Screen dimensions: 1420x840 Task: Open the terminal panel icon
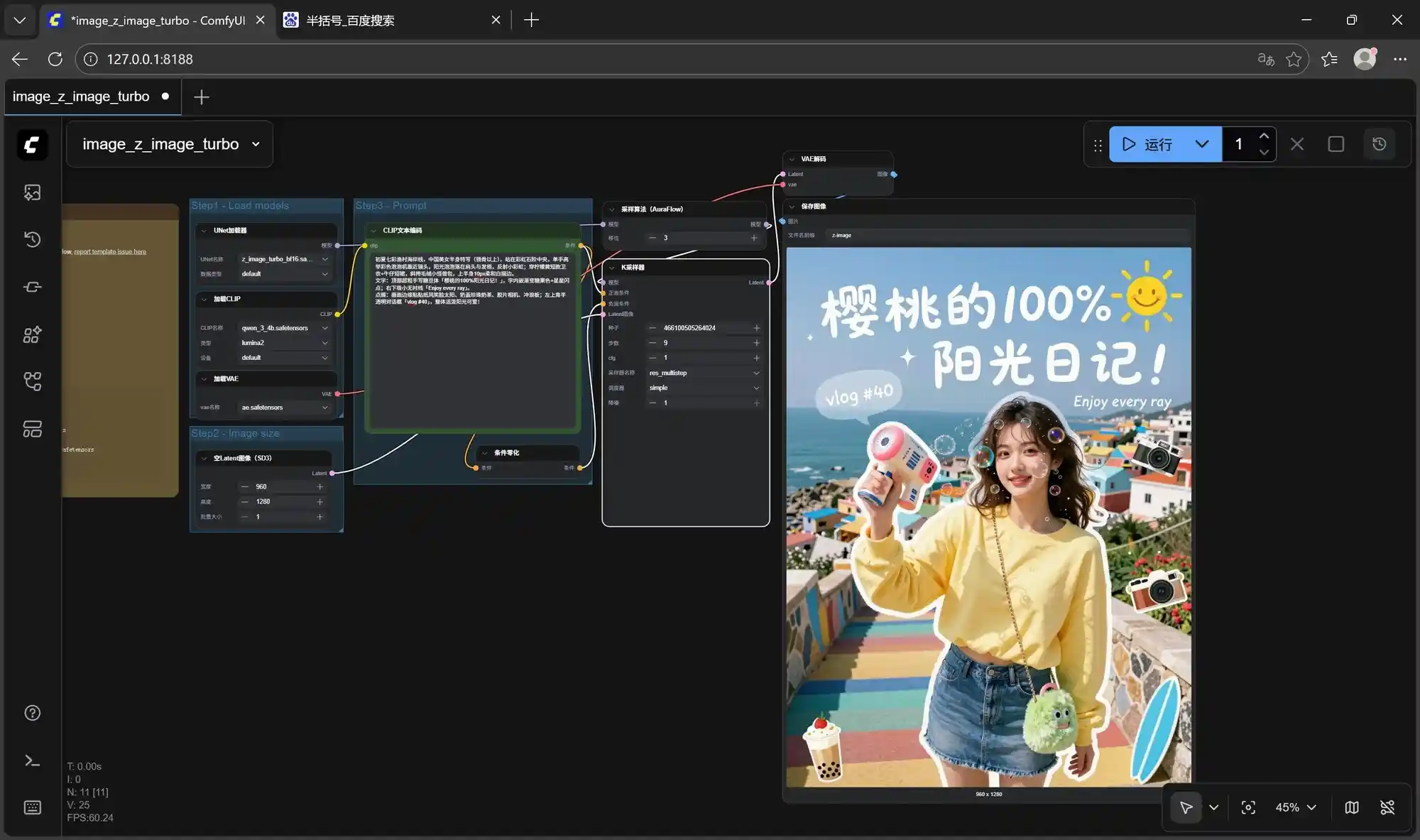tap(32, 760)
